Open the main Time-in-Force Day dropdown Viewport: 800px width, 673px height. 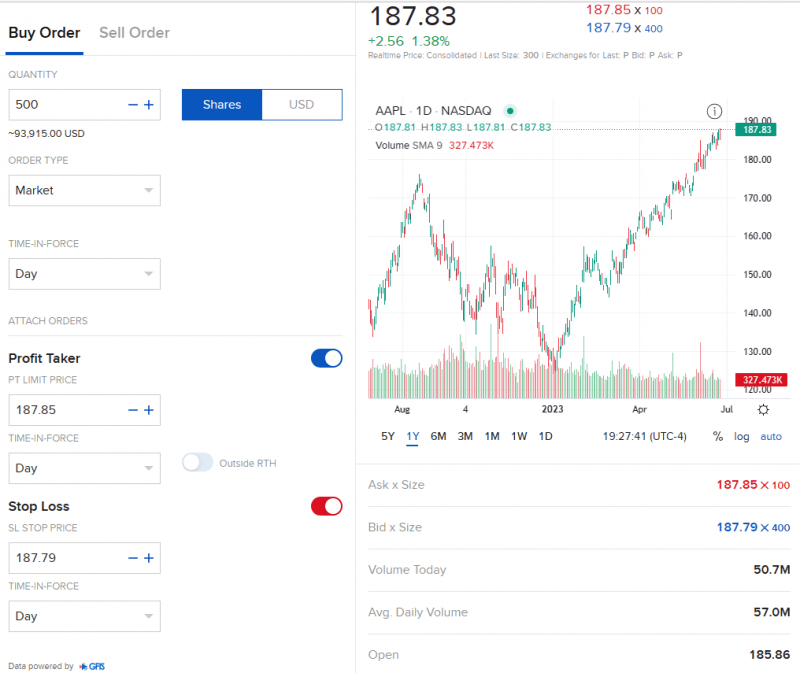pos(85,274)
